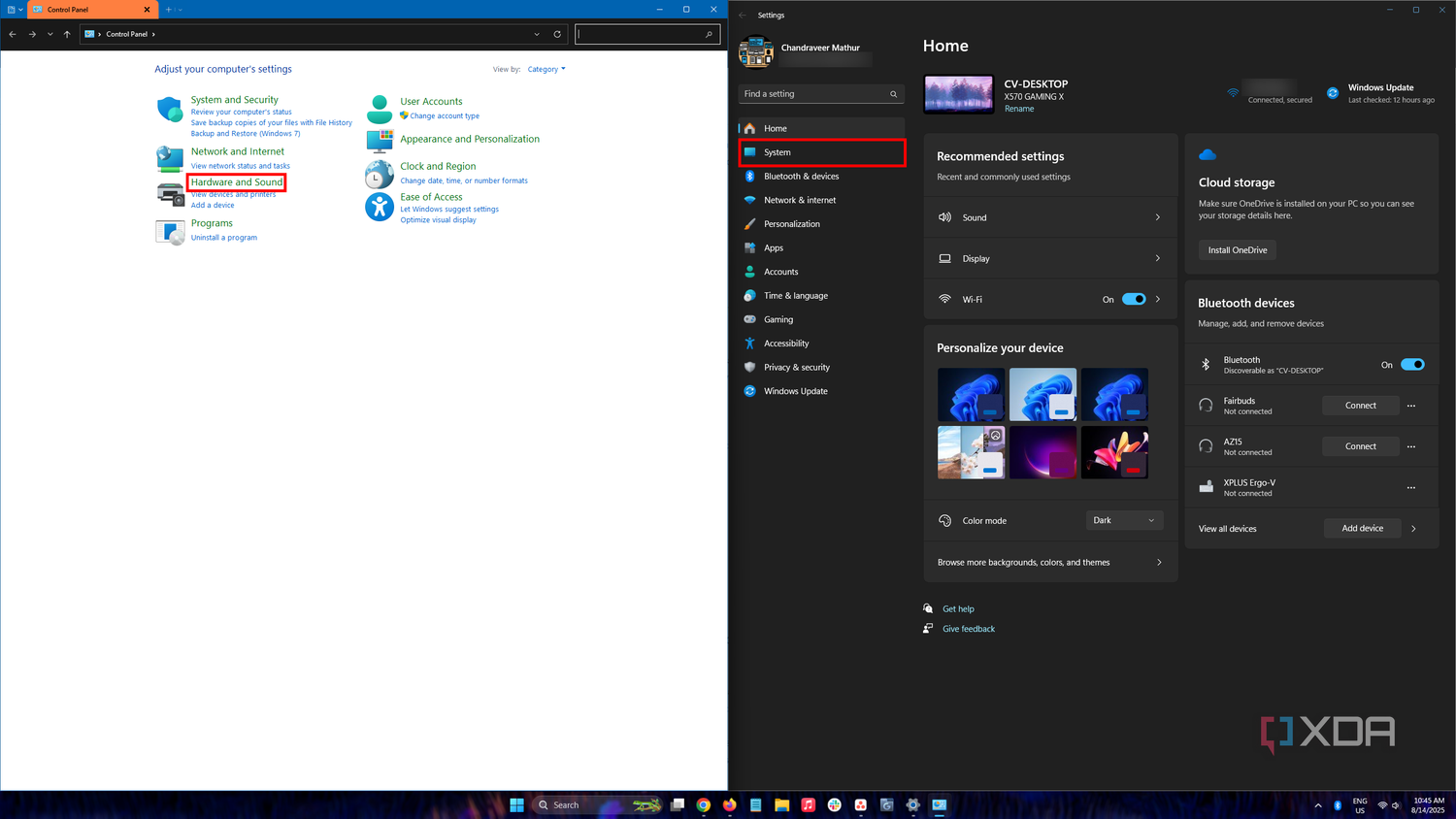Click the up-directory arrow in Control Panel
The image size is (1456, 819).
(67, 34)
